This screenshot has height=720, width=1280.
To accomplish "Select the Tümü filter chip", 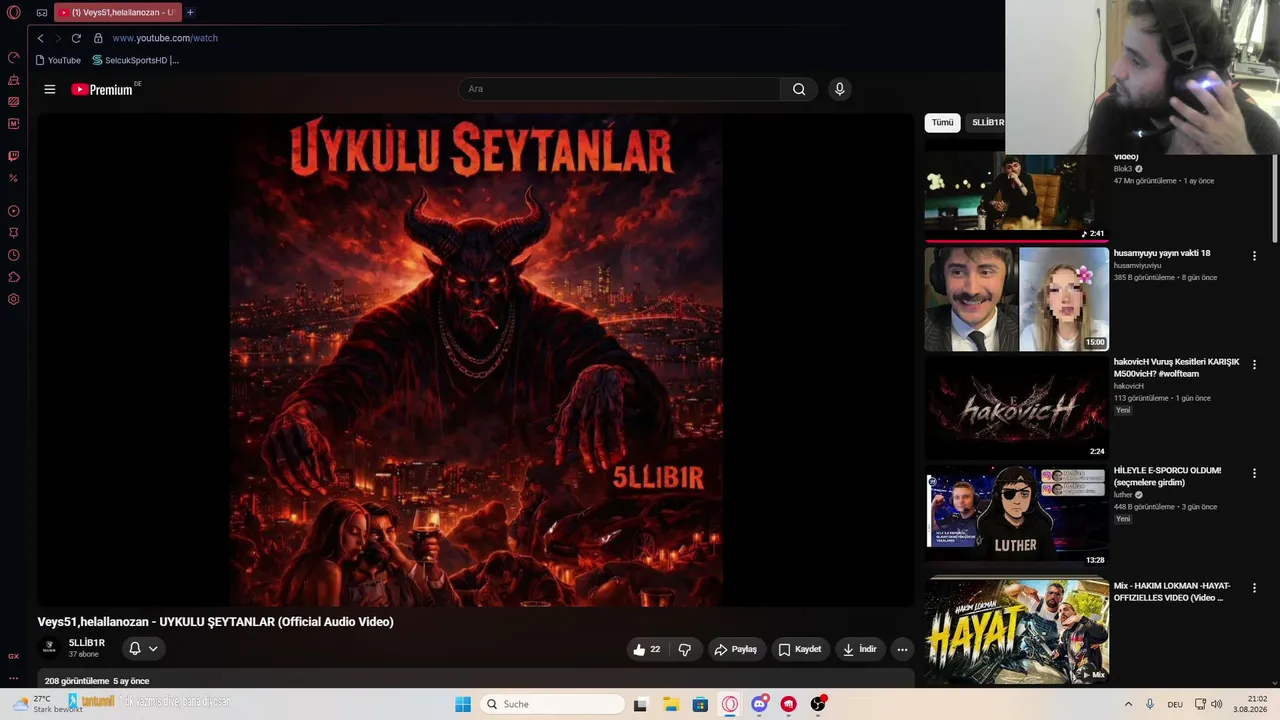I will click(x=943, y=122).
